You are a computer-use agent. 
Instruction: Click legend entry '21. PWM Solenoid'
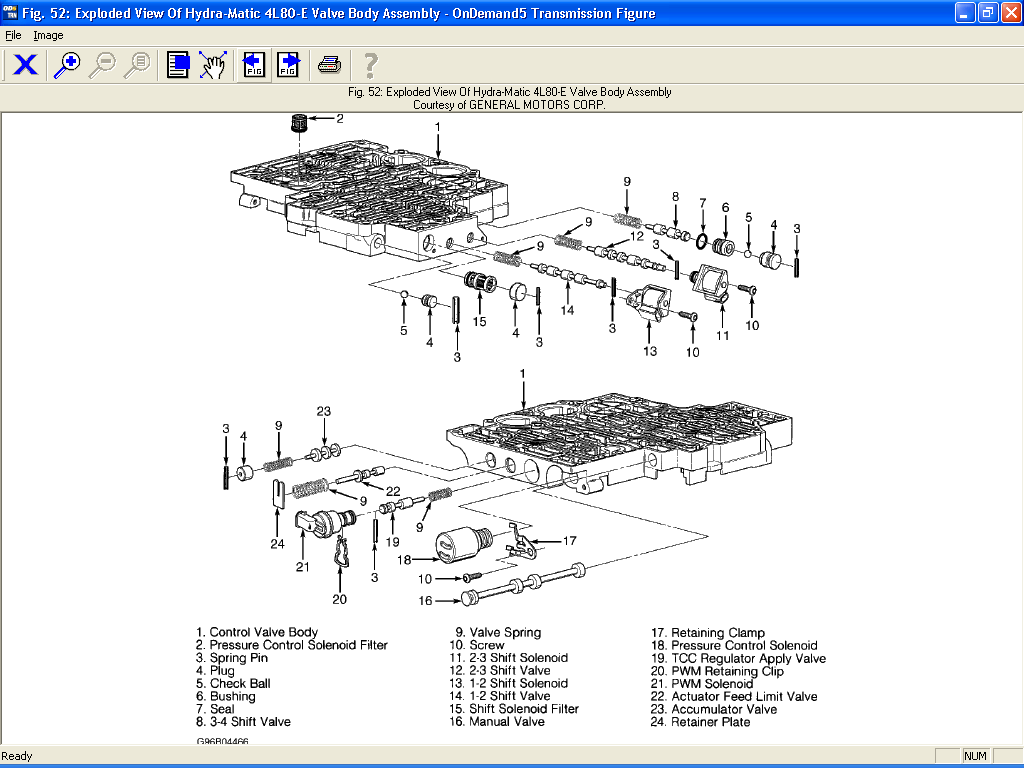(x=702, y=684)
